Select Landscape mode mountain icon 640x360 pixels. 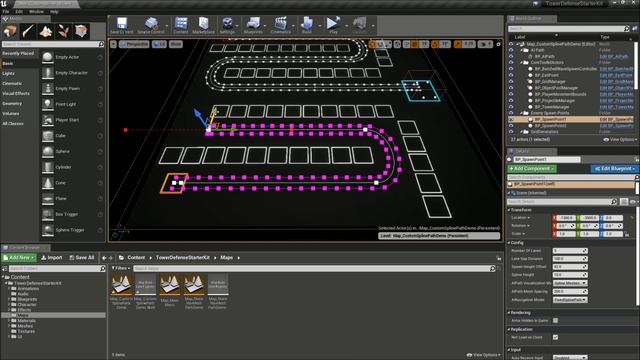[46, 31]
